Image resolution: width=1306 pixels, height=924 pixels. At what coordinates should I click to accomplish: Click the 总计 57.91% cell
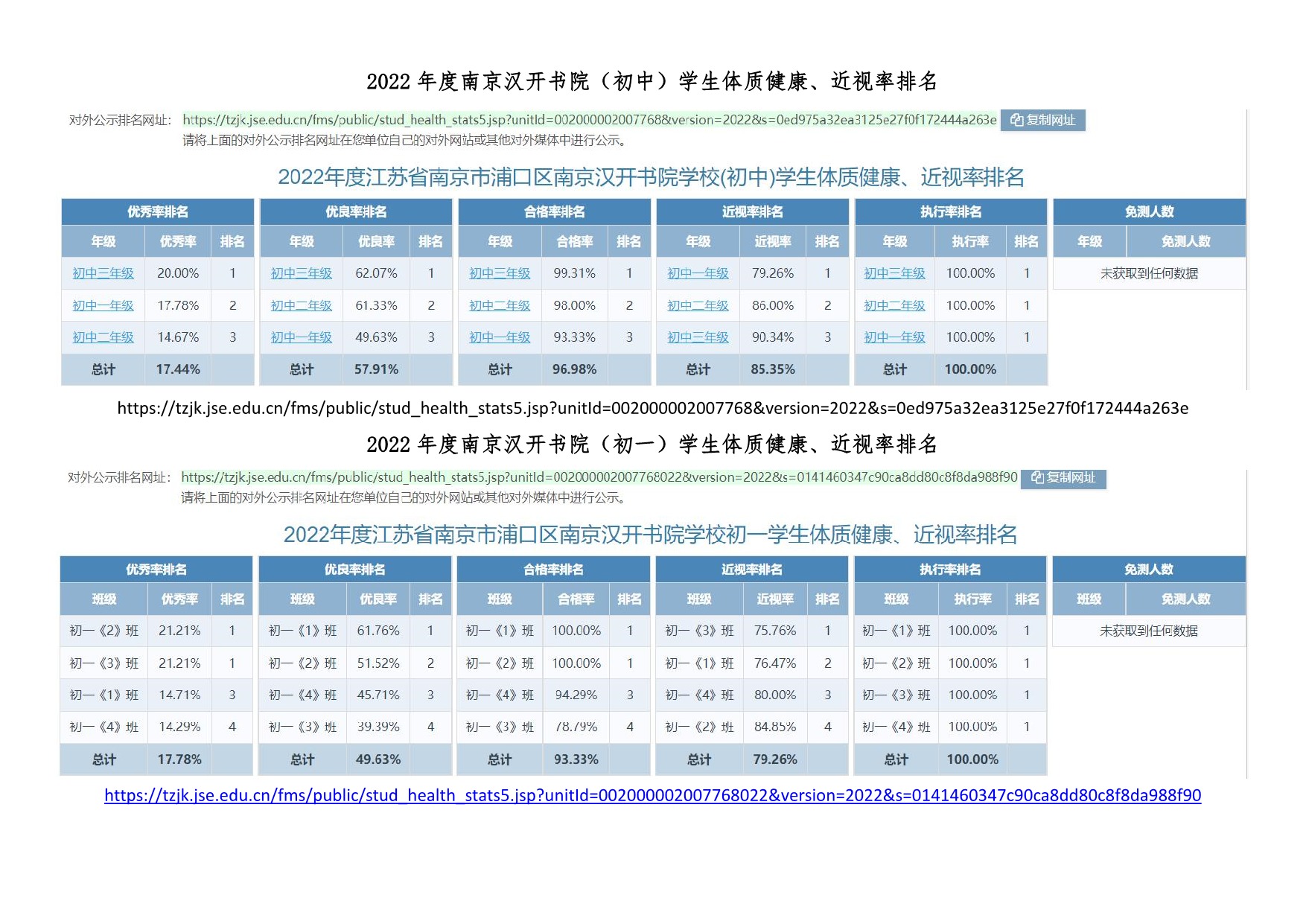[x=376, y=369]
